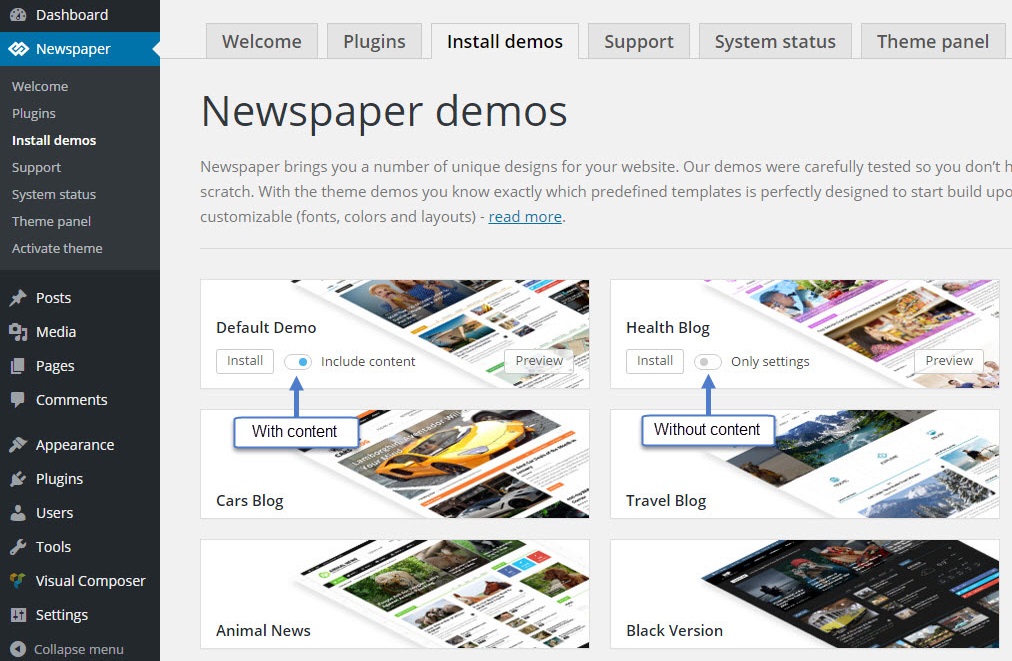Click the Animal News demo thumbnail
Viewport: 1012px width, 661px height.
(x=394, y=594)
